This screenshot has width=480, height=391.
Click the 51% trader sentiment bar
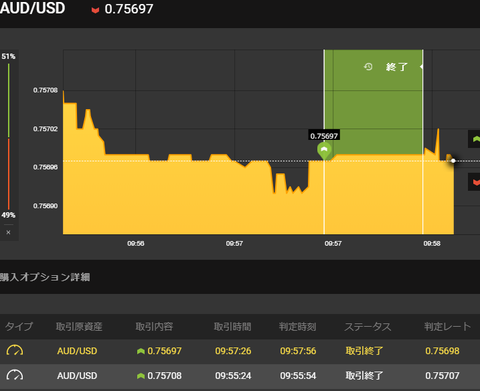click(x=9, y=100)
